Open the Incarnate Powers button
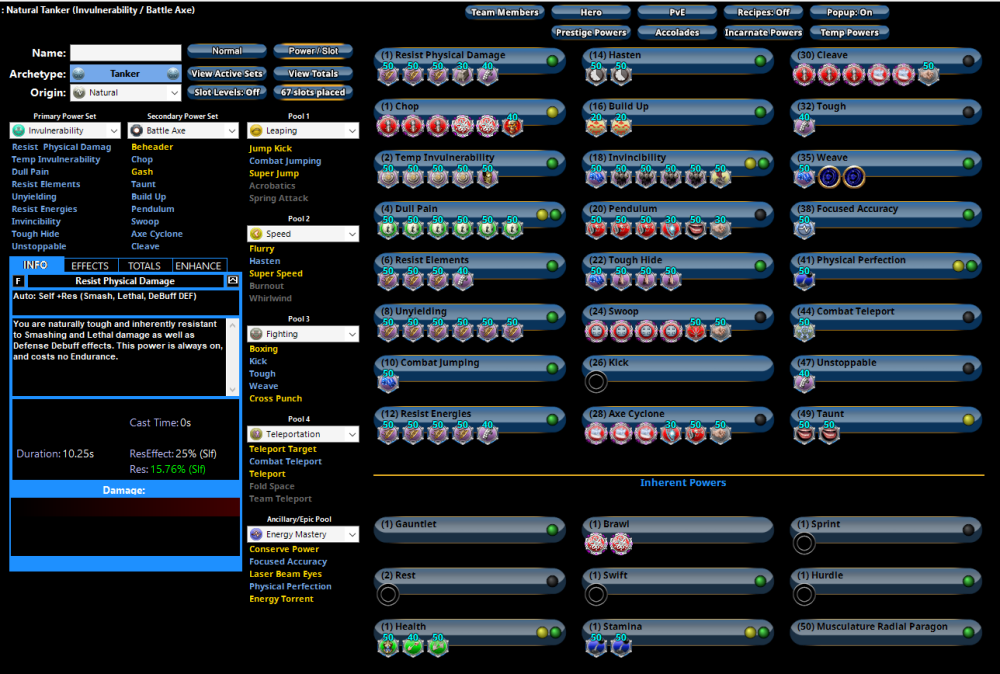The width and height of the screenshot is (1000, 674). [763, 32]
